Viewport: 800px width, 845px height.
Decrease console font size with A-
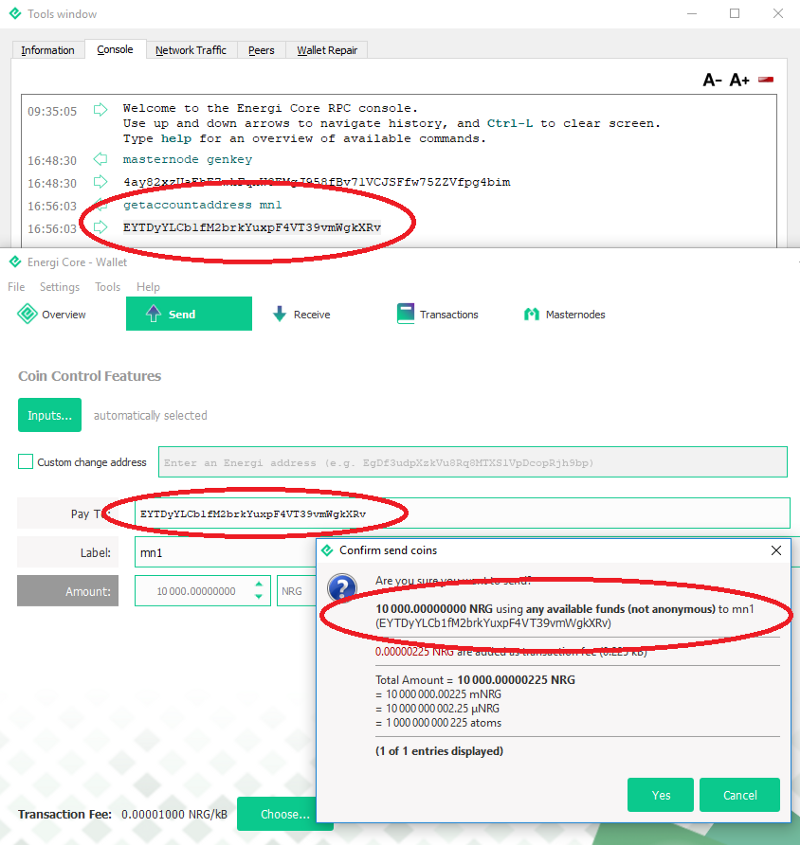pos(712,79)
